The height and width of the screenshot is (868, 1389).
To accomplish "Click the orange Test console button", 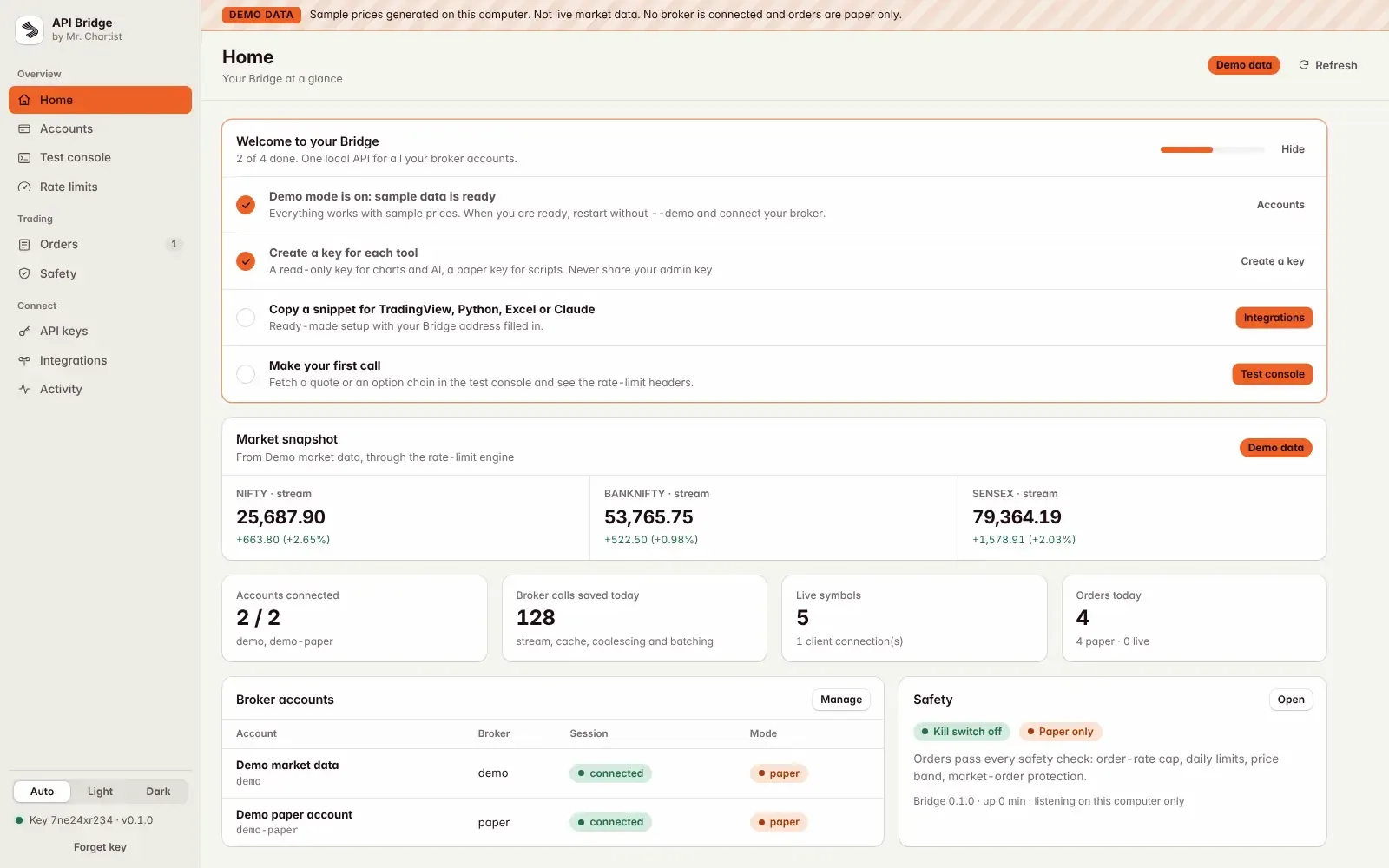I will click(1272, 374).
